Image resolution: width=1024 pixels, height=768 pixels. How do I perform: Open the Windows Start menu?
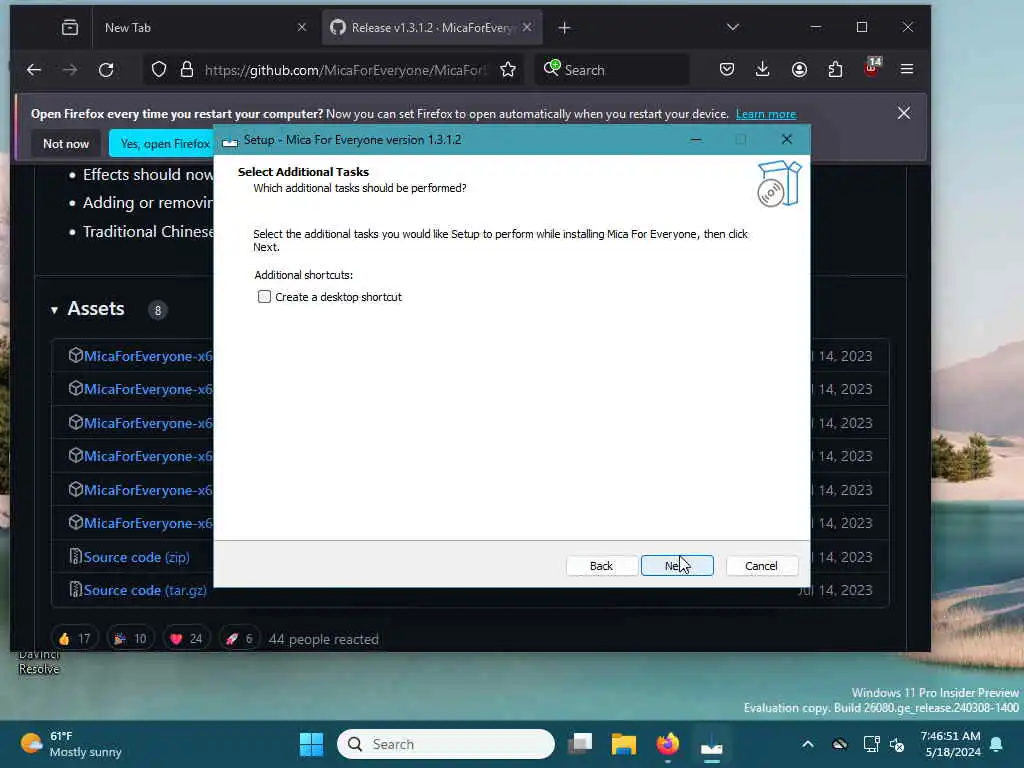click(312, 744)
